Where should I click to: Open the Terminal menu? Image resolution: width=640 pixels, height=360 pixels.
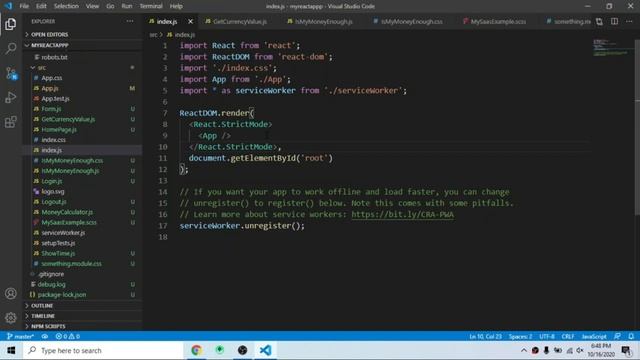[151, 6]
